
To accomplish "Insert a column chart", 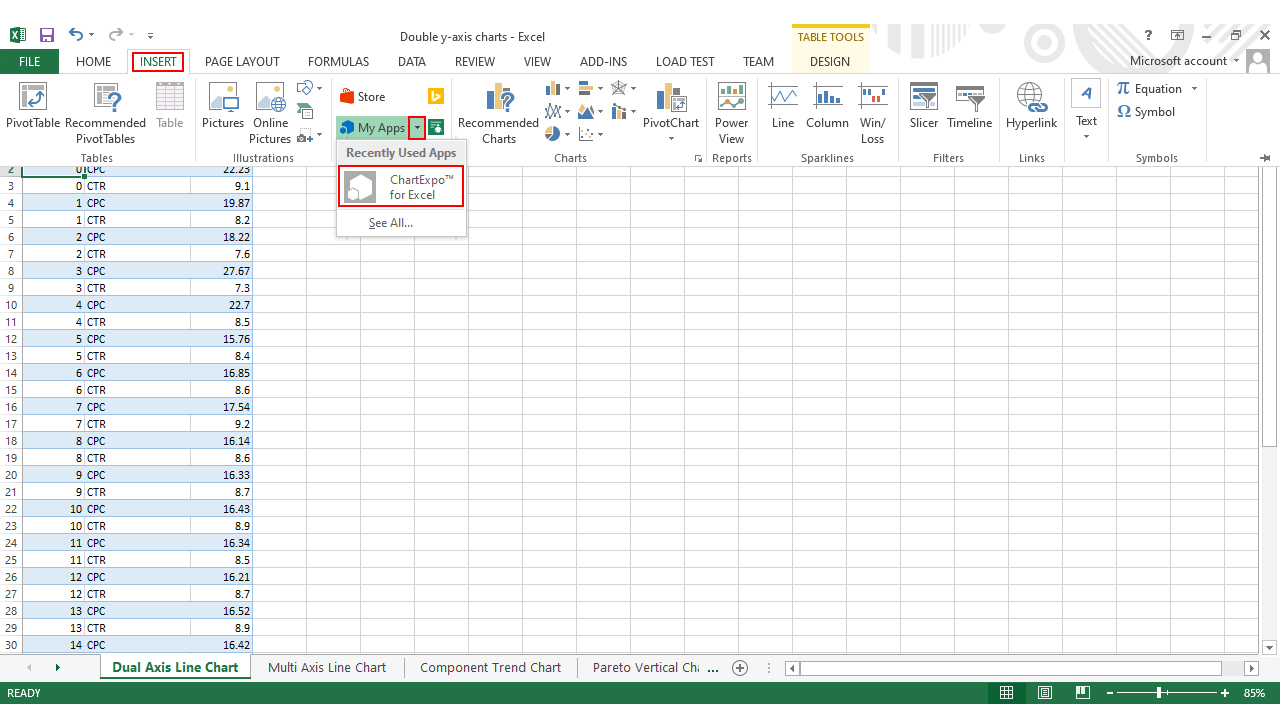I will [554, 88].
